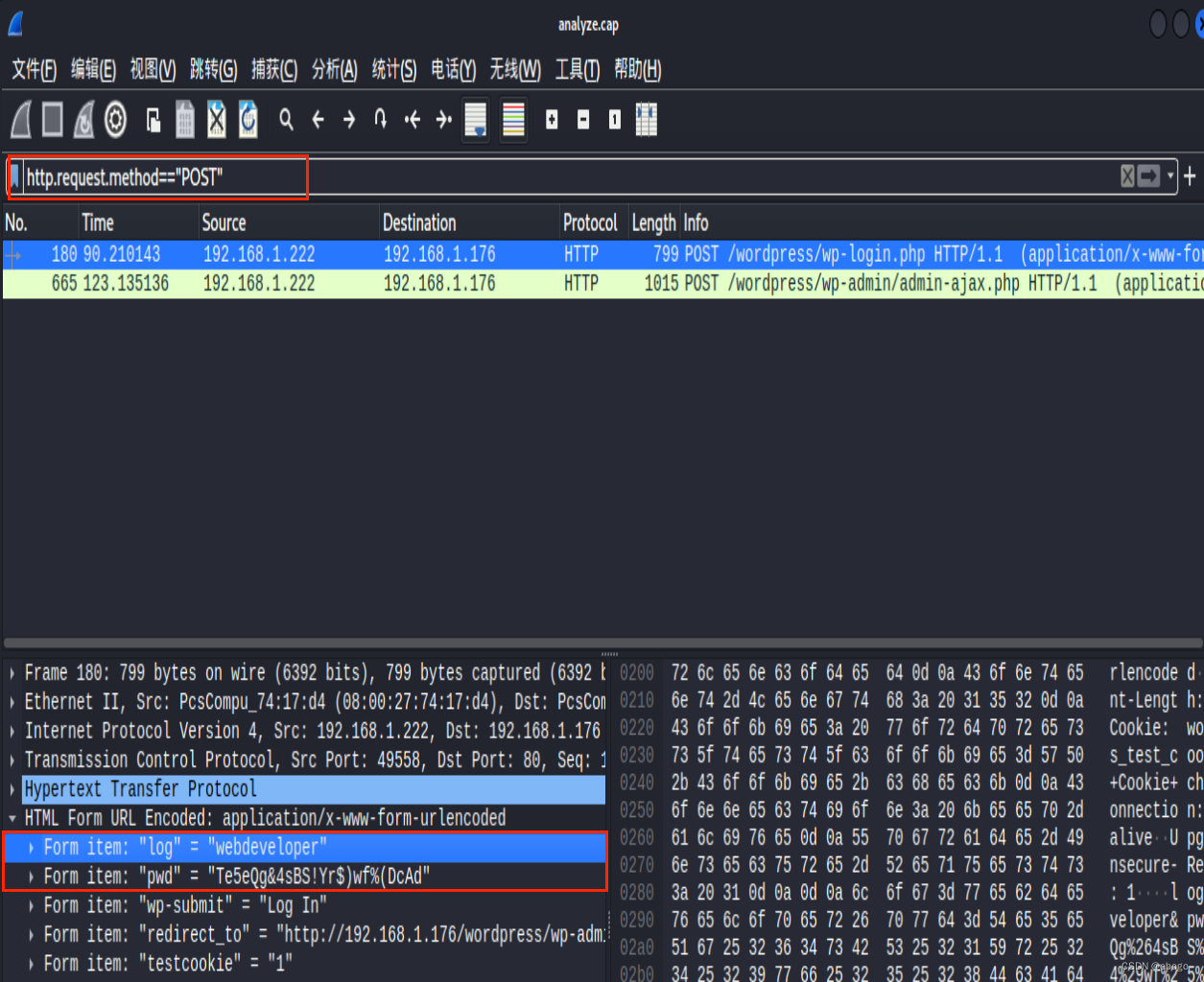
Task: Open the 统计(S) menu
Action: (x=393, y=69)
